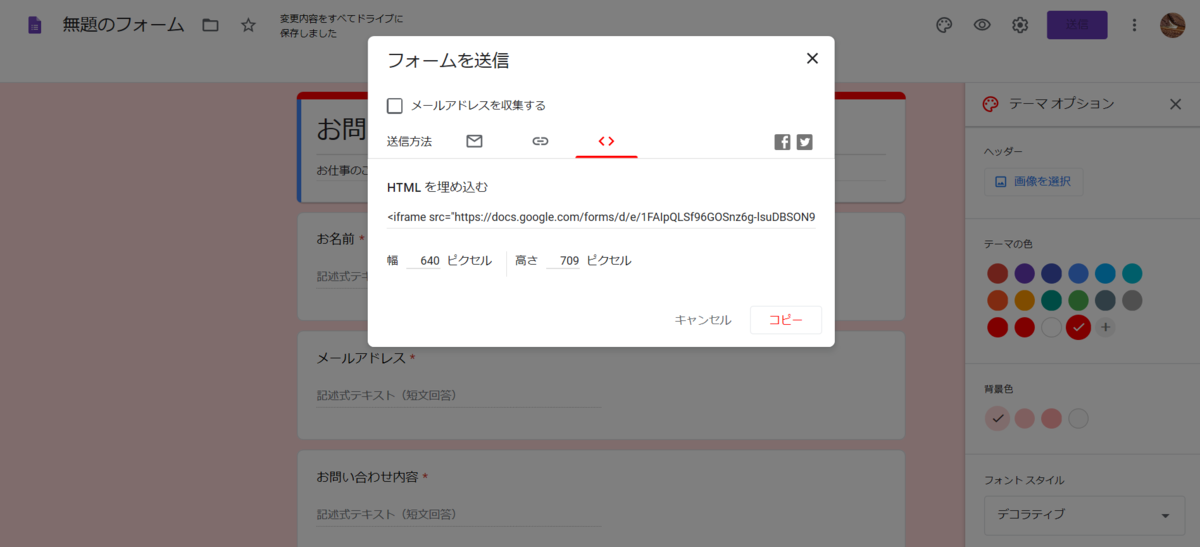
Task: Pick the green theme color
Action: point(1078,300)
